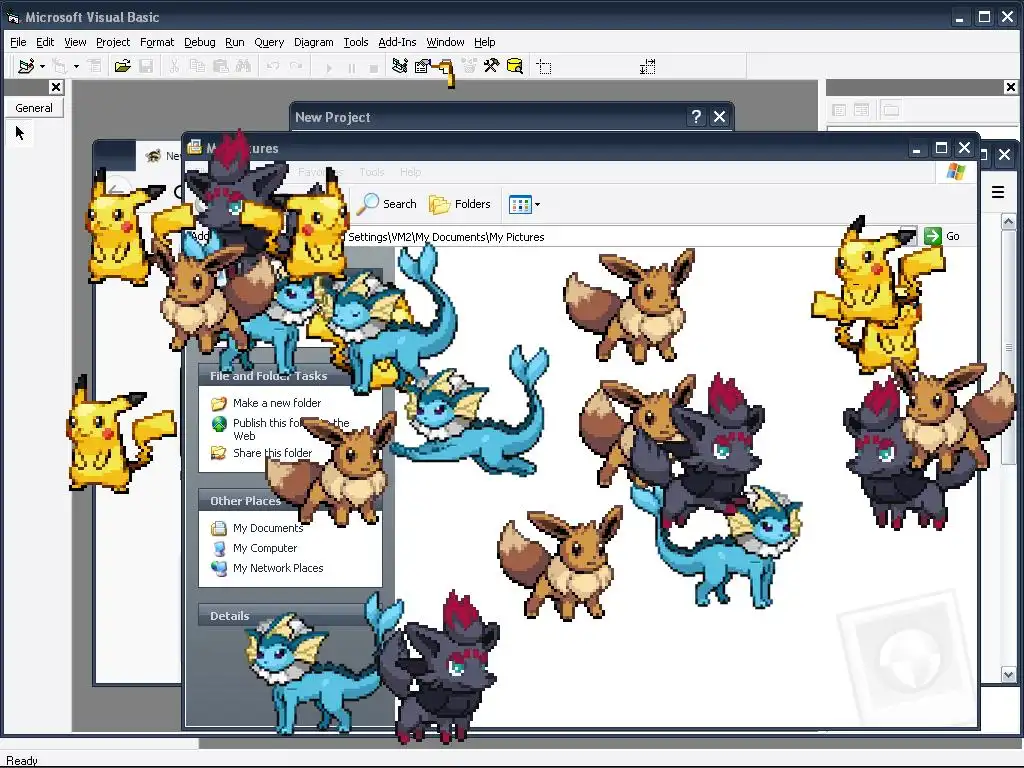Close the Project Explorer panel

pos(1010,87)
